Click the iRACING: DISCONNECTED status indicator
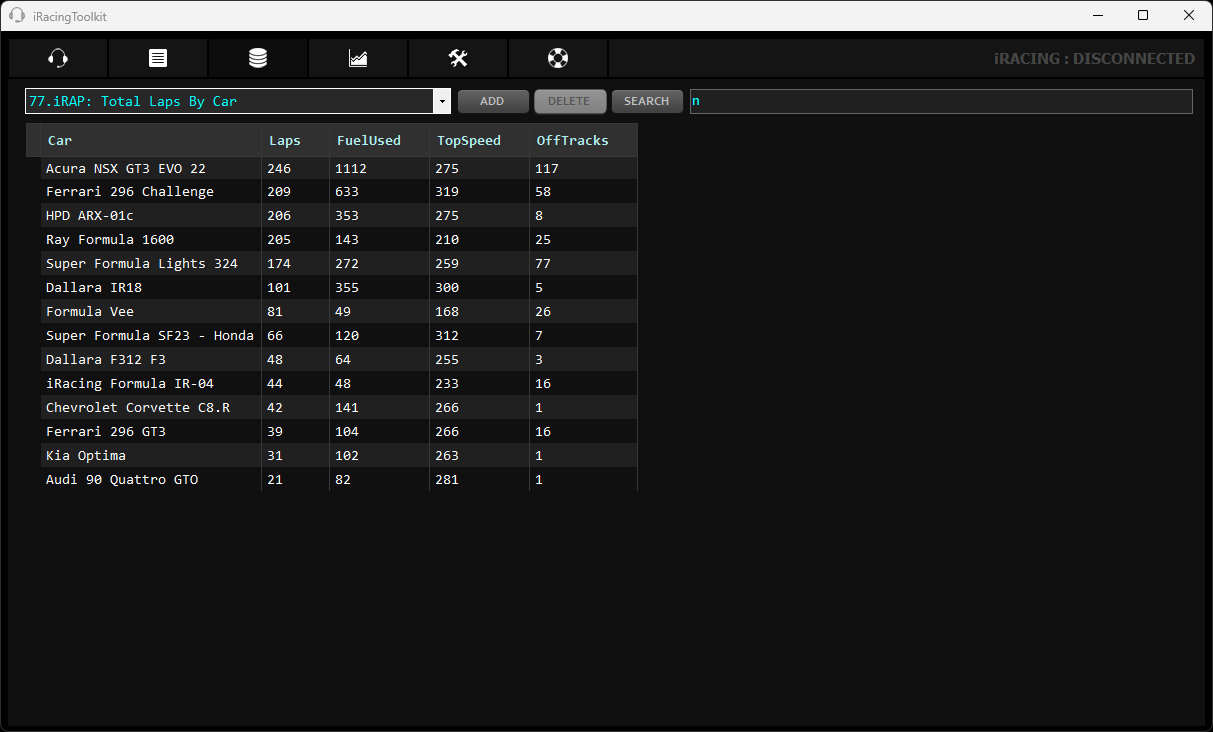This screenshot has height=732, width=1213. [x=1095, y=58]
